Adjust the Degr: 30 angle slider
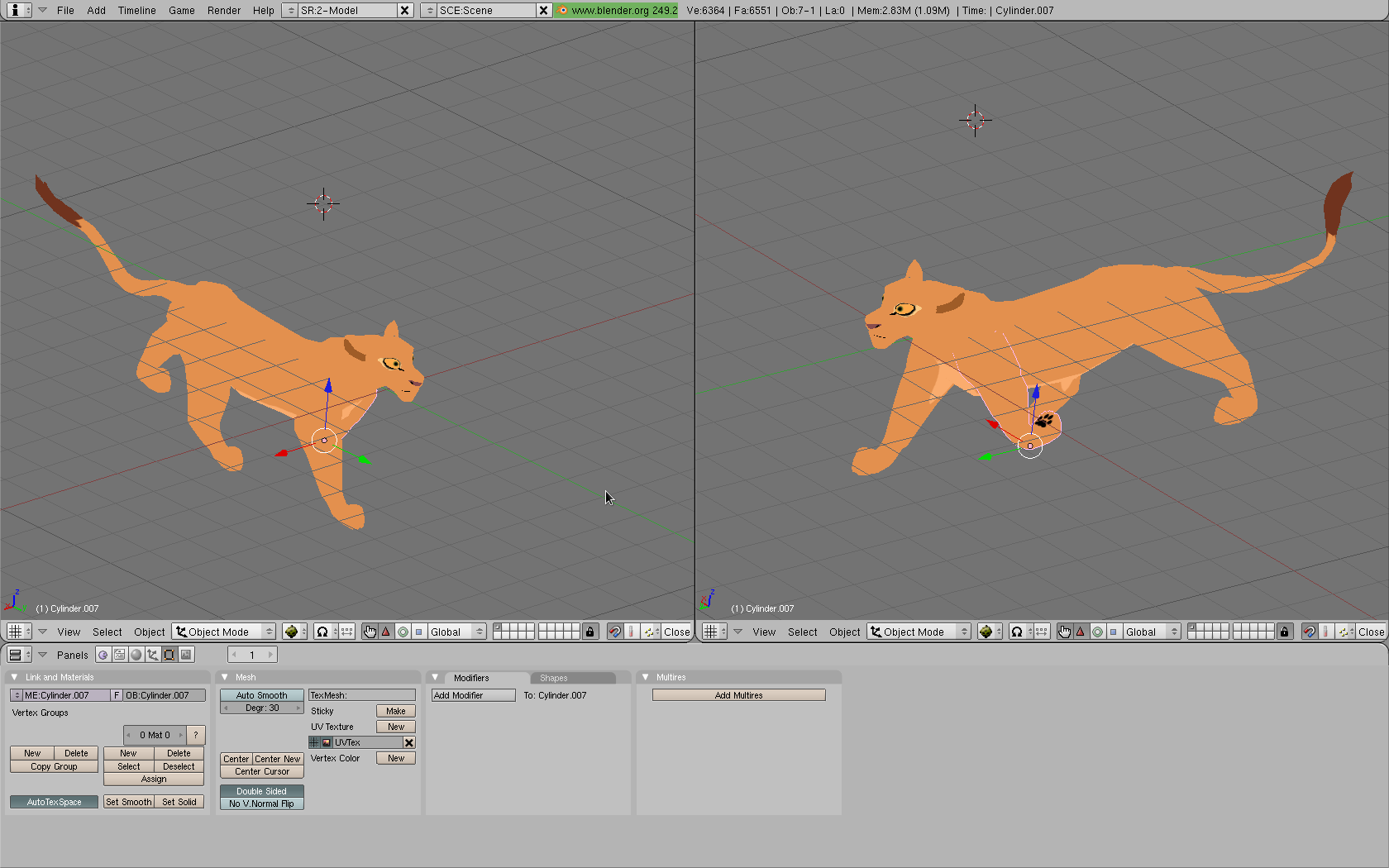The width and height of the screenshot is (1389, 868). [261, 708]
